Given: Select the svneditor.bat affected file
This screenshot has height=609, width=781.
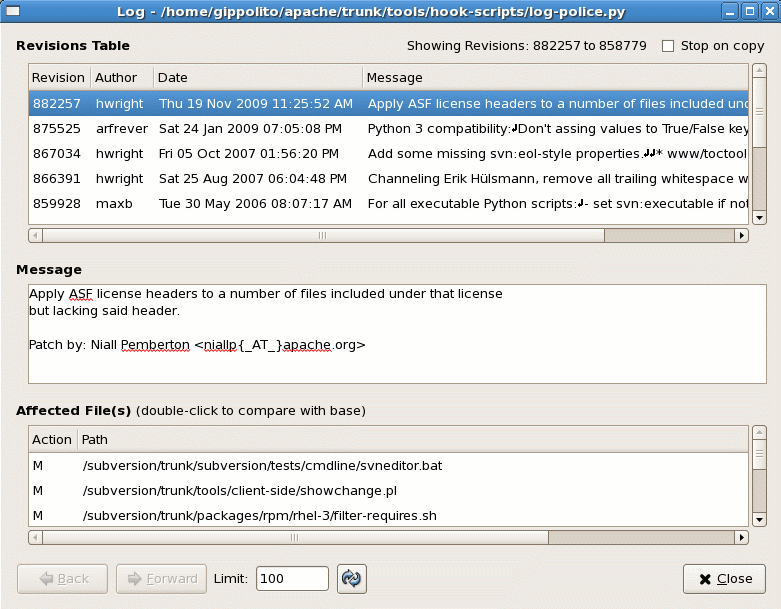Looking at the screenshot, I should click(389, 466).
